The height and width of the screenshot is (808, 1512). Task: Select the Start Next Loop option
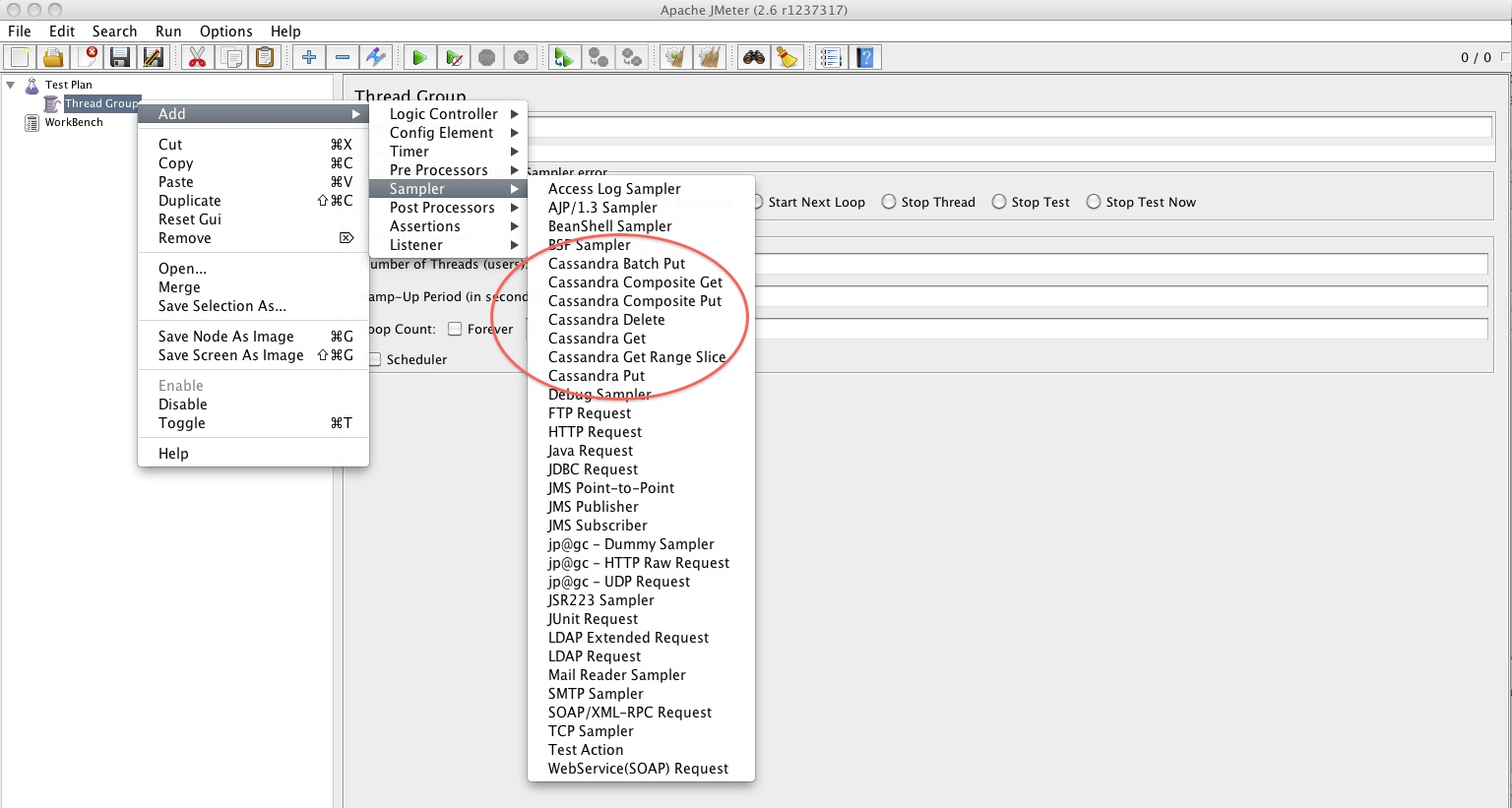(x=816, y=202)
